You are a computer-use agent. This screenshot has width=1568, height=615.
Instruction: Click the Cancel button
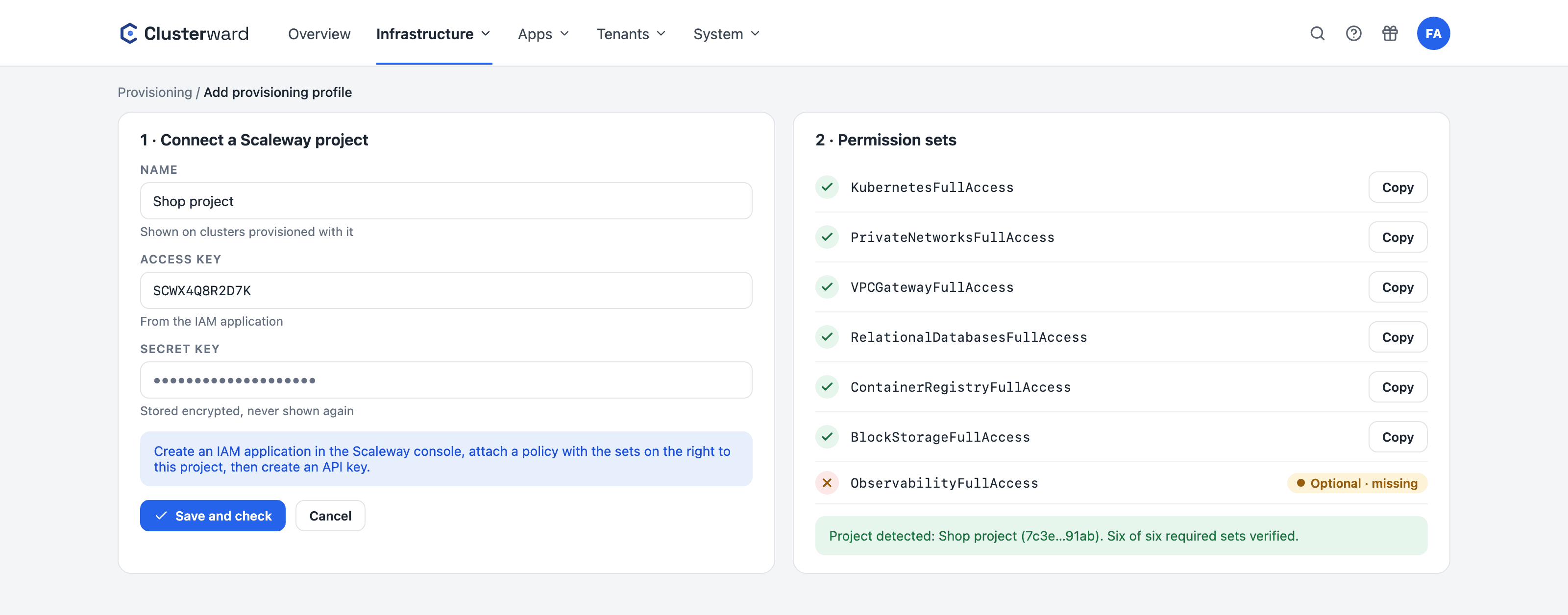(330, 515)
